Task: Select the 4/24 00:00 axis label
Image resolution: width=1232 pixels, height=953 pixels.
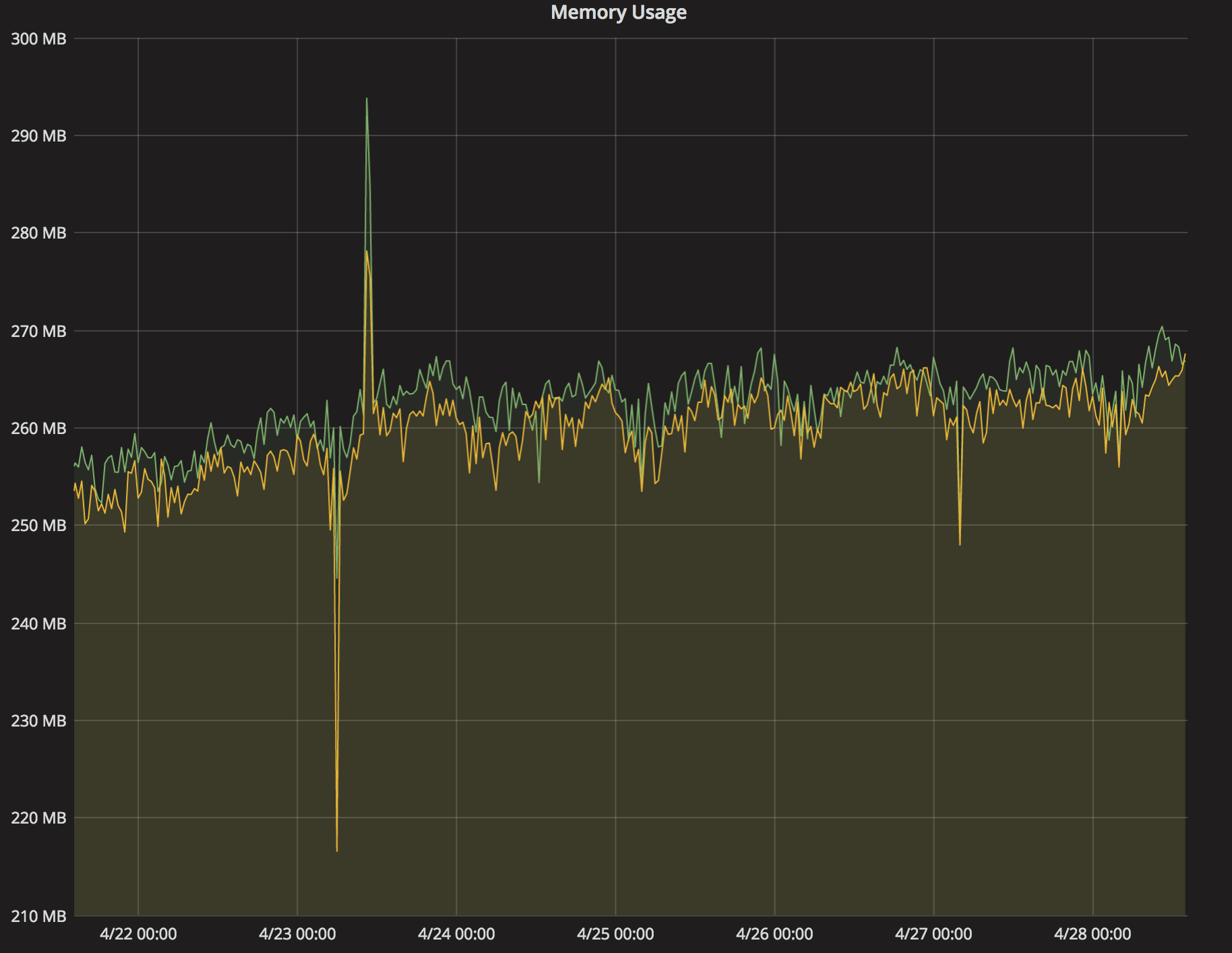Action: click(457, 934)
